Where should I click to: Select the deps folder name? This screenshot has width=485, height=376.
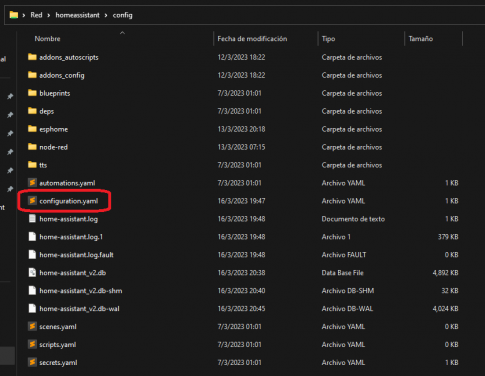[x=47, y=111]
